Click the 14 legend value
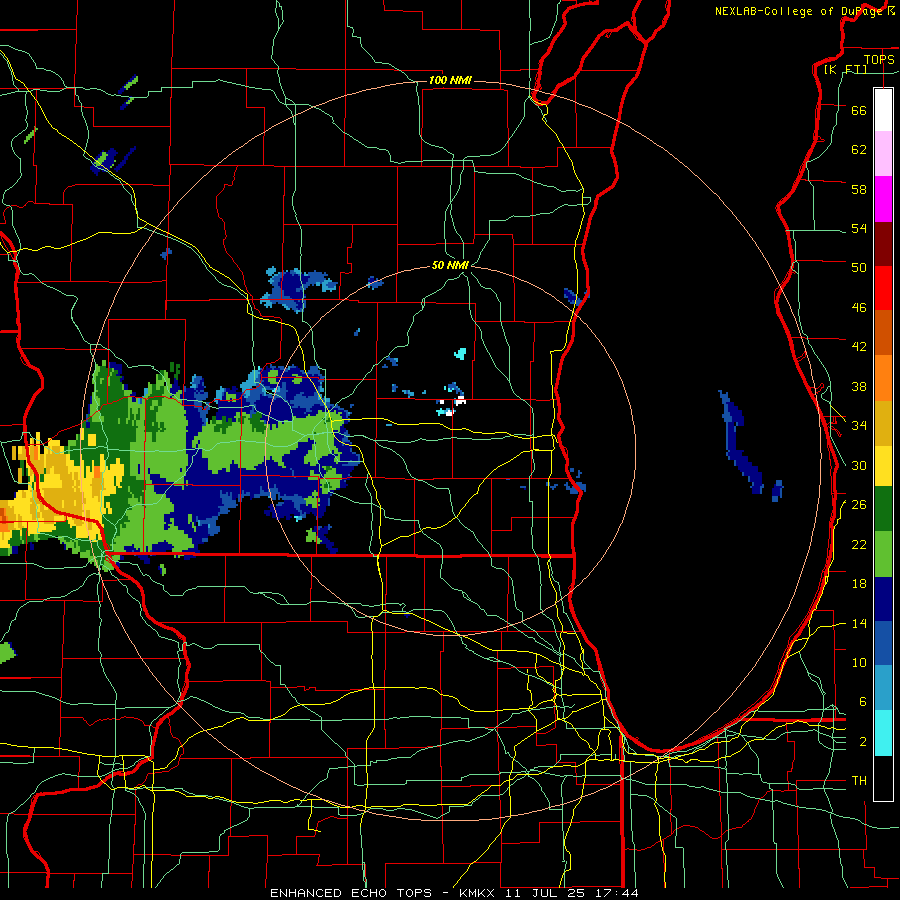Viewport: 900px width, 900px height. [859, 623]
